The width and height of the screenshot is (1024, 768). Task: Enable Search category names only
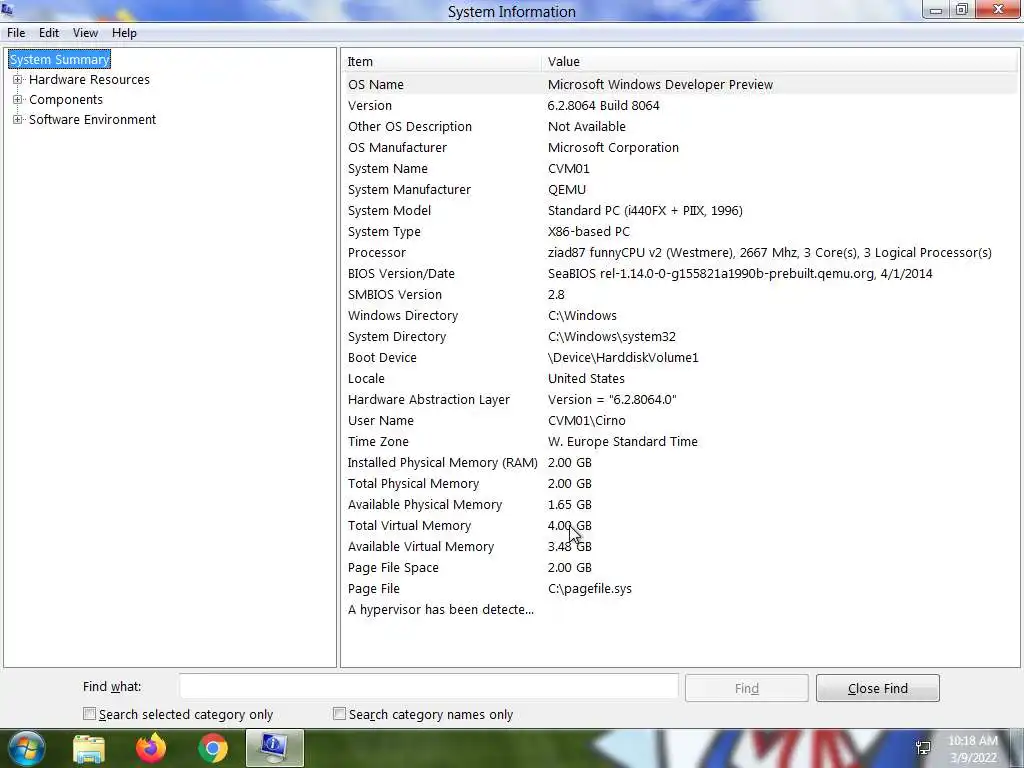click(339, 714)
